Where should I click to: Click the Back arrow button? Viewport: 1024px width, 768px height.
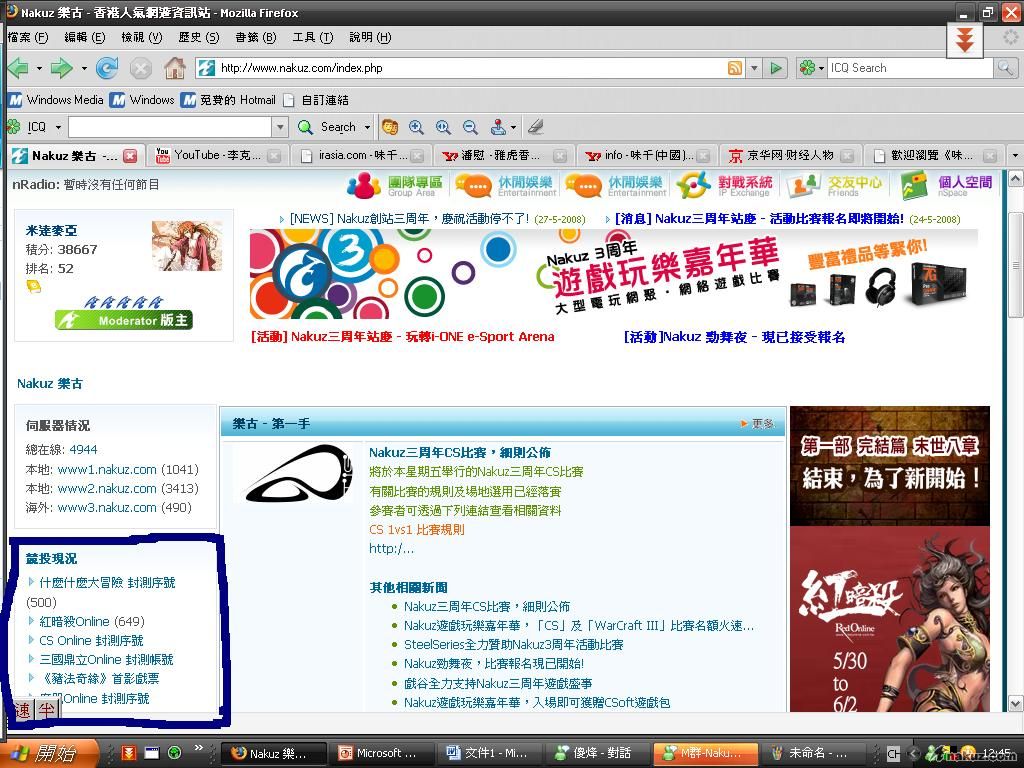(x=18, y=68)
